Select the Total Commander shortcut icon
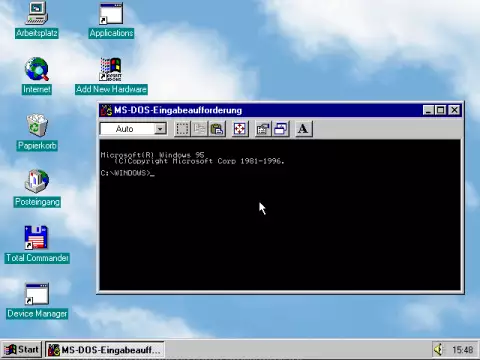Viewport: 480px width, 360px height. [37, 244]
